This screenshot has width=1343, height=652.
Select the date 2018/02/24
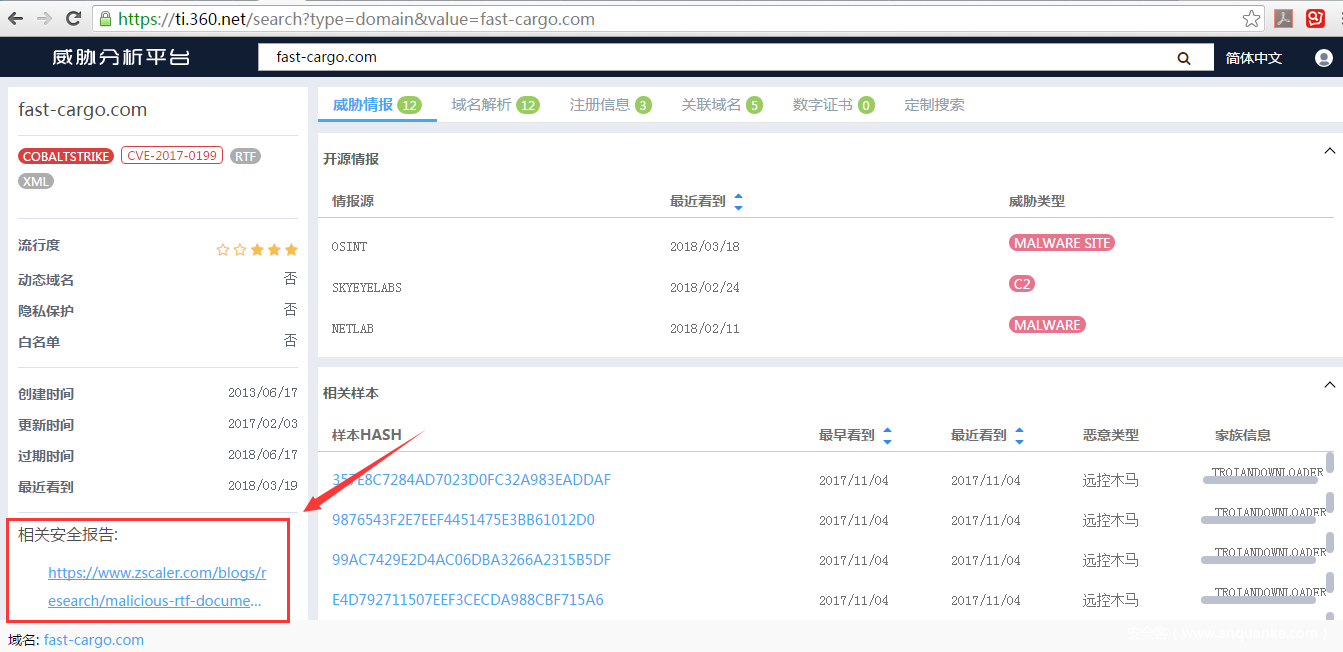(x=705, y=288)
